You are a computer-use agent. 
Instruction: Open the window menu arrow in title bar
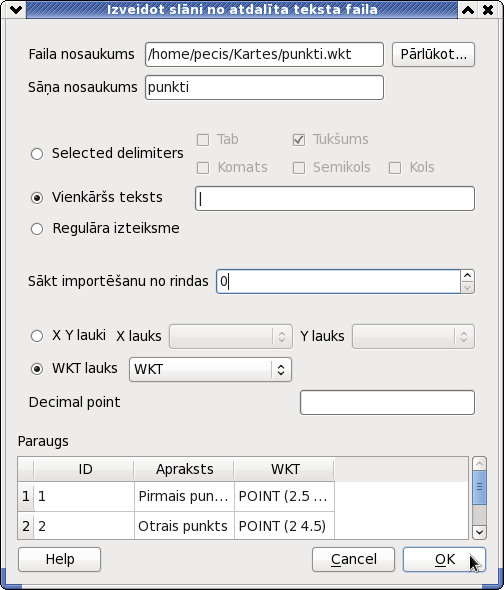coord(16,10)
